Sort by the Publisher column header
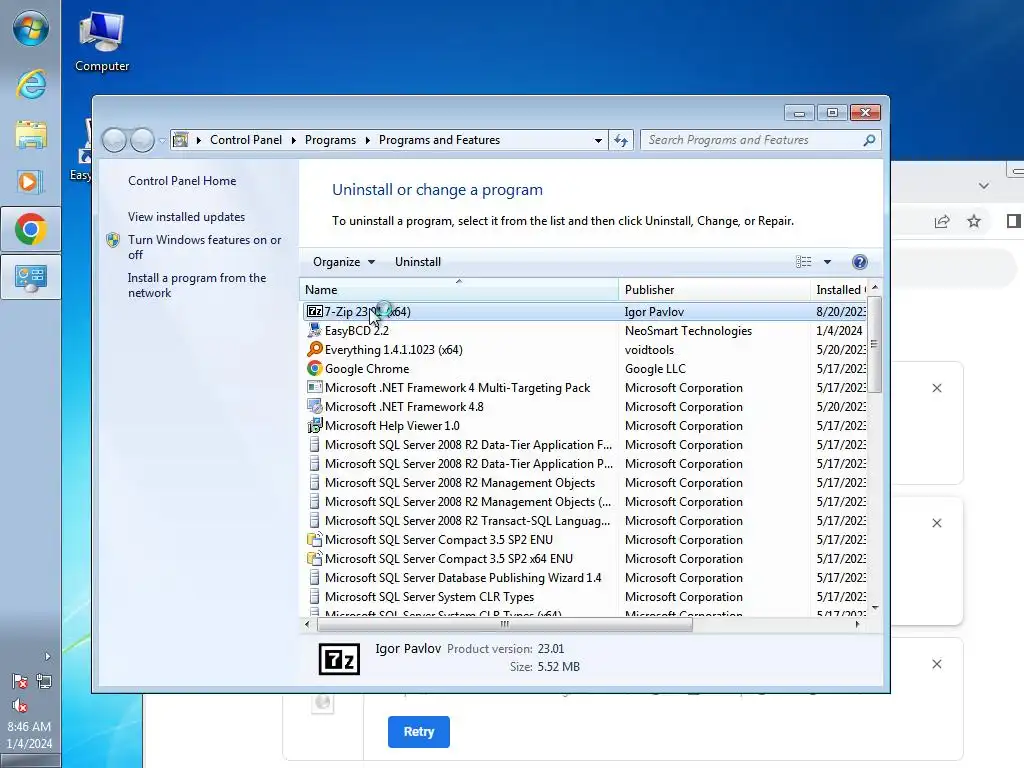Viewport: 1024px width, 768px height. tap(714, 289)
